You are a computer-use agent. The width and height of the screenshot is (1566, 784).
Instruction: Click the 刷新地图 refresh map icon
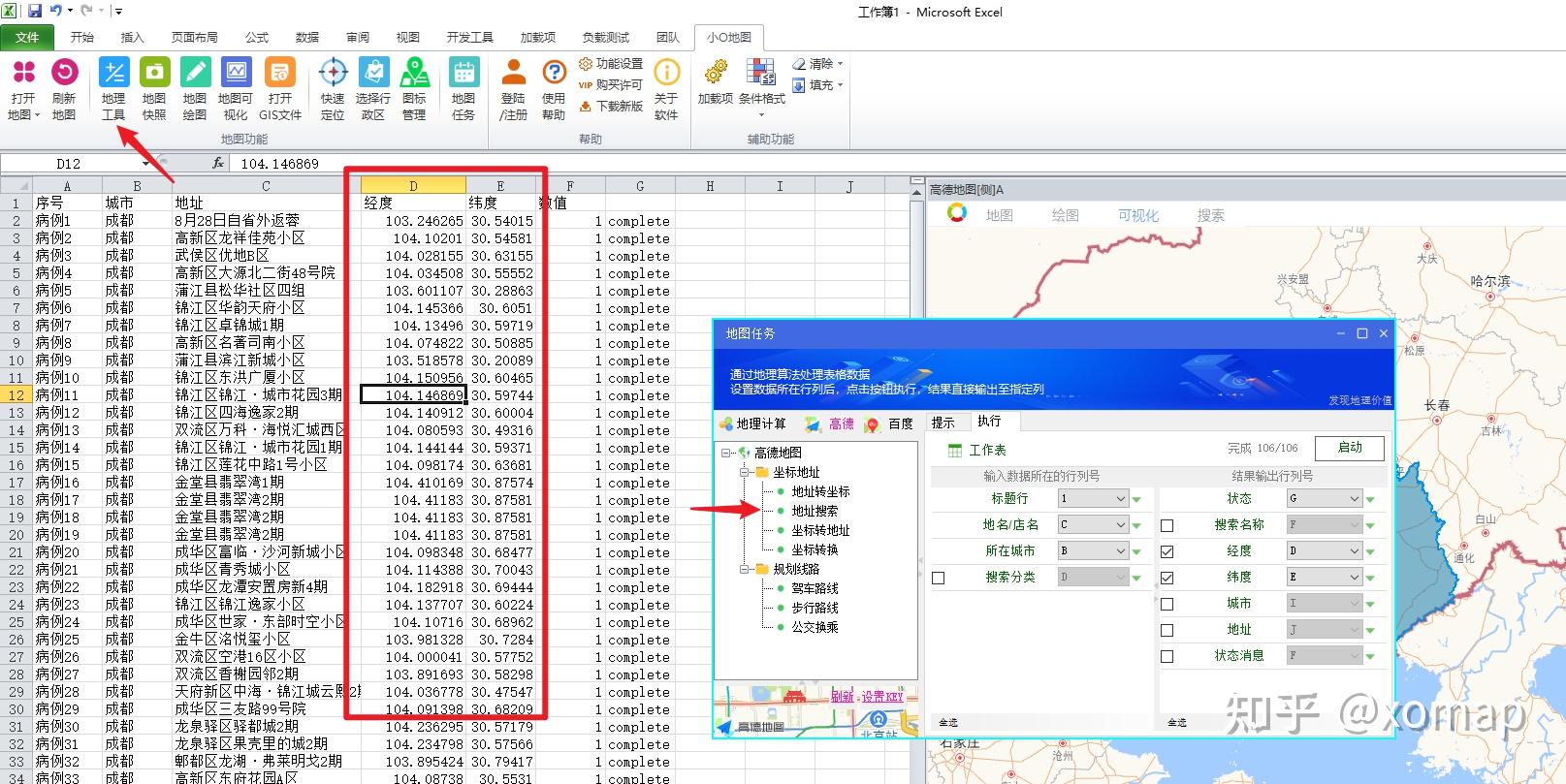coord(64,88)
